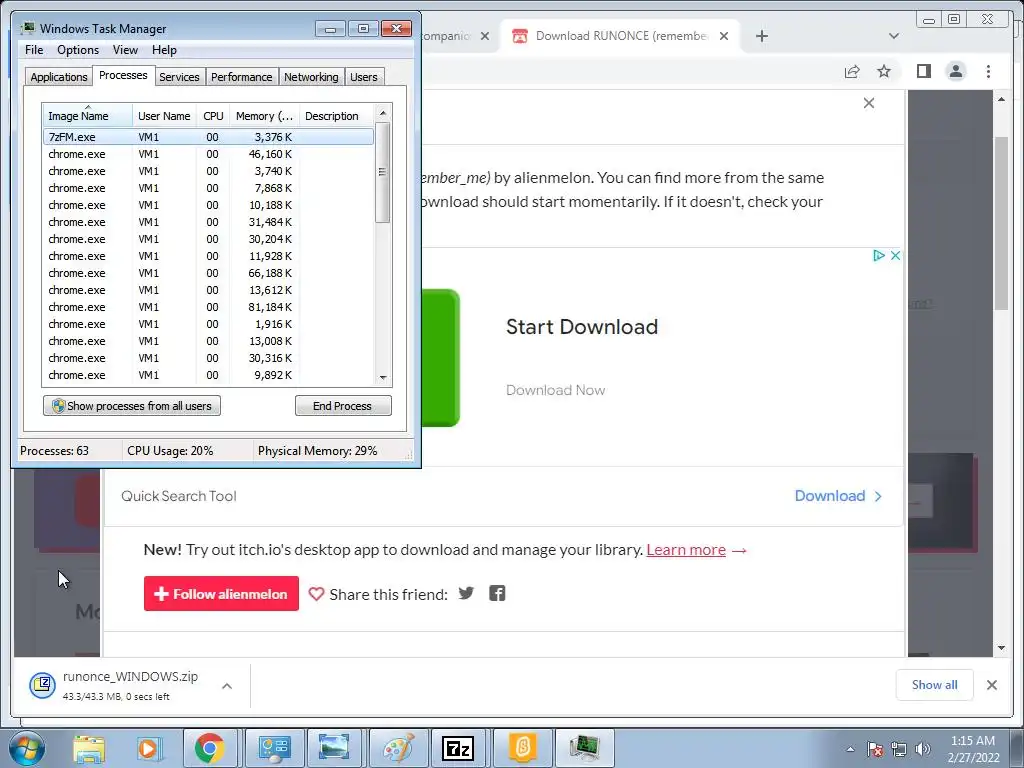1024x768 pixels.
Task: Show hidden system tray icons
Action: point(850,749)
